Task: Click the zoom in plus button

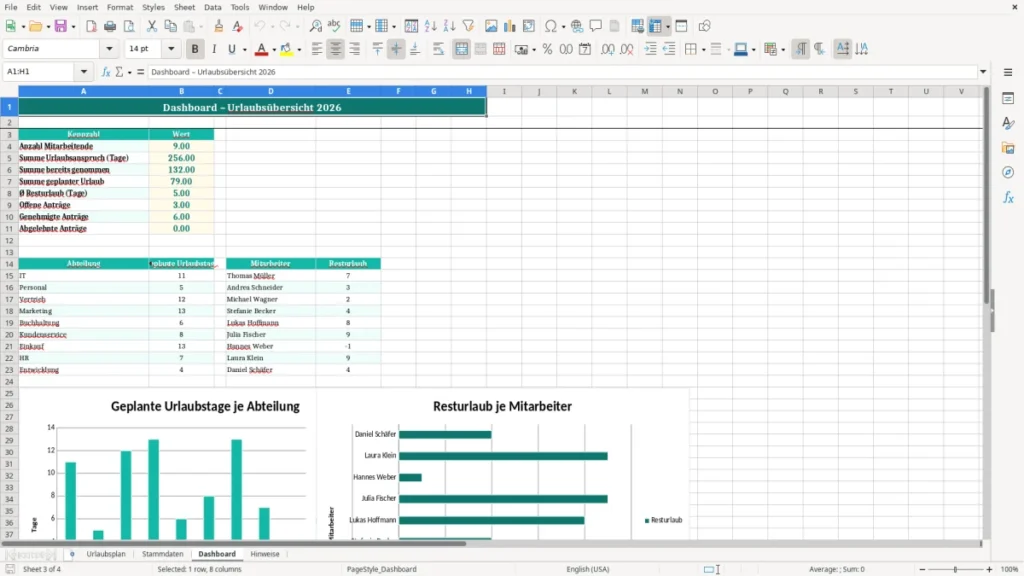Action: click(x=989, y=569)
